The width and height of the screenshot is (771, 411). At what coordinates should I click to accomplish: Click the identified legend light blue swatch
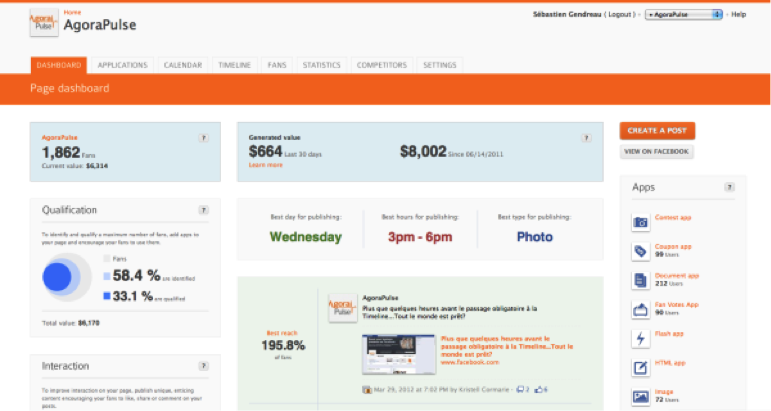click(x=107, y=276)
